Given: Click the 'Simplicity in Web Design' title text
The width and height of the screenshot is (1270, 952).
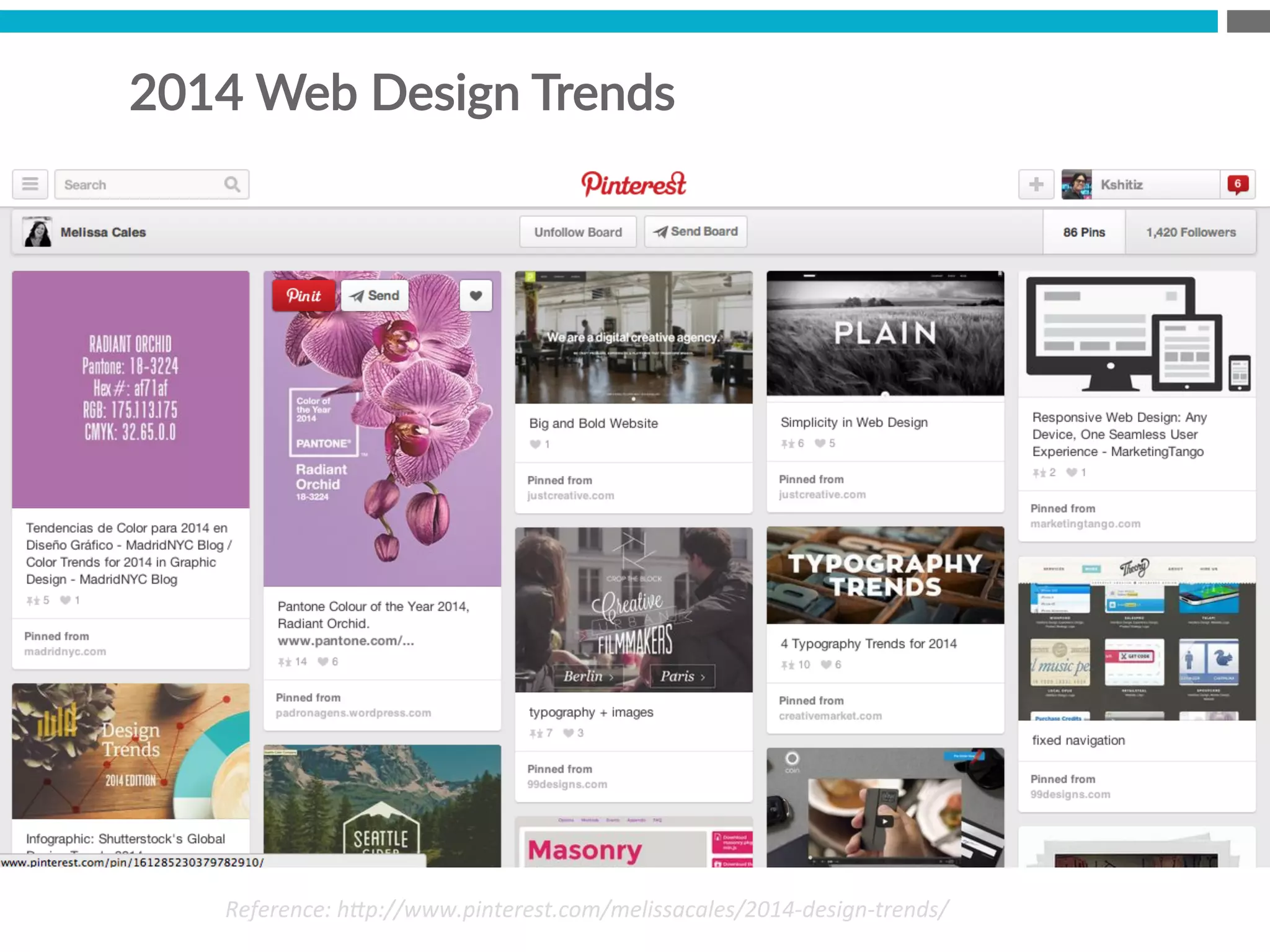Looking at the screenshot, I should (854, 422).
